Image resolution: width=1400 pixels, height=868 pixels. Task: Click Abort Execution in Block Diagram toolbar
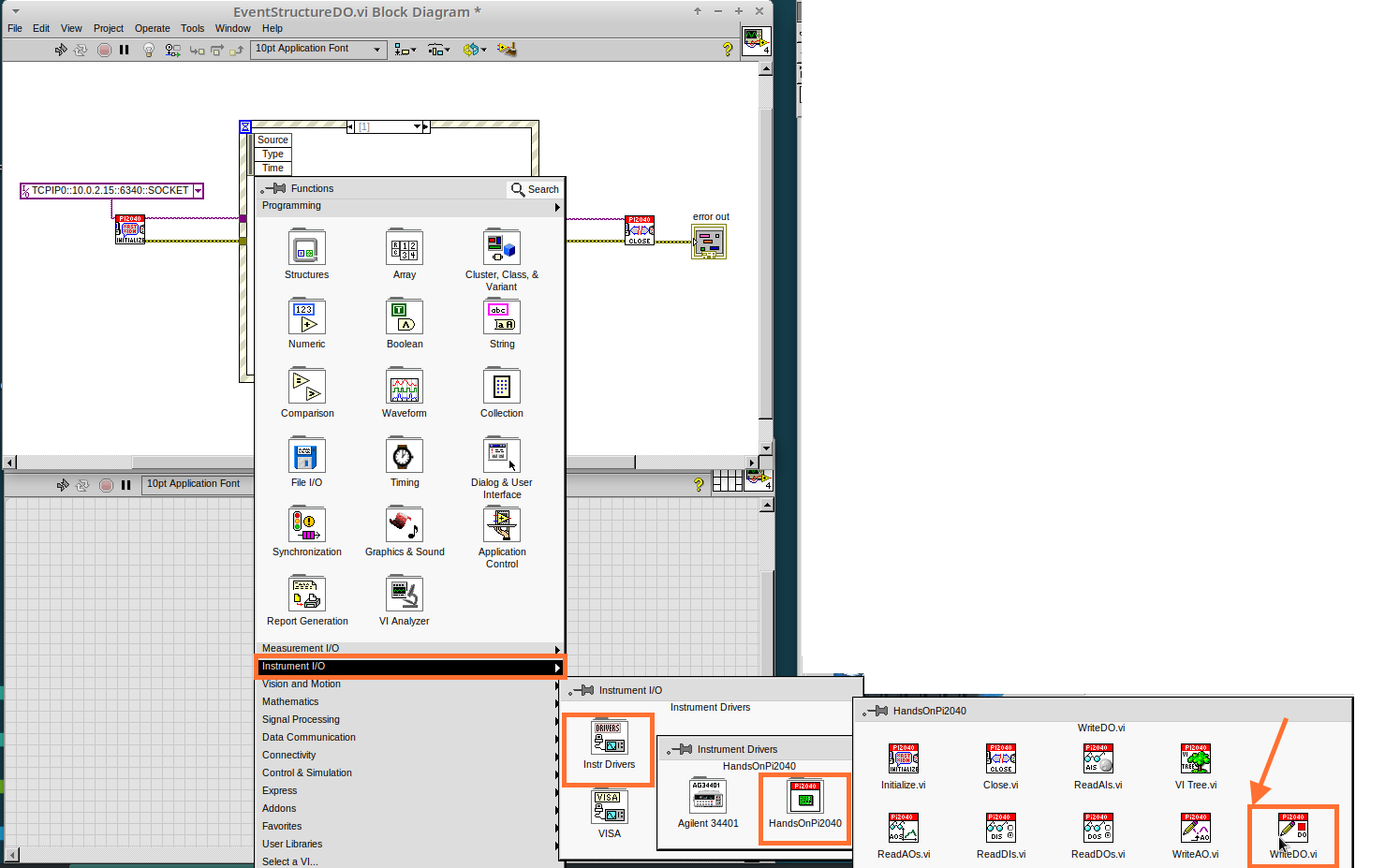tap(104, 50)
